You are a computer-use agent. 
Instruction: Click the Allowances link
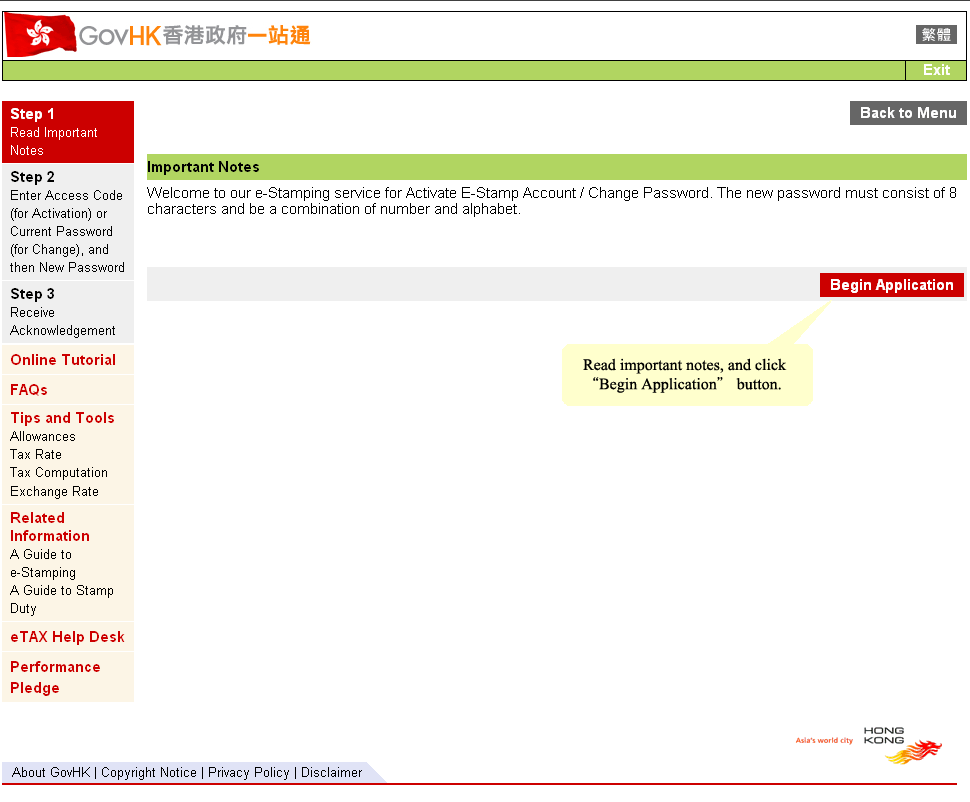(x=42, y=436)
